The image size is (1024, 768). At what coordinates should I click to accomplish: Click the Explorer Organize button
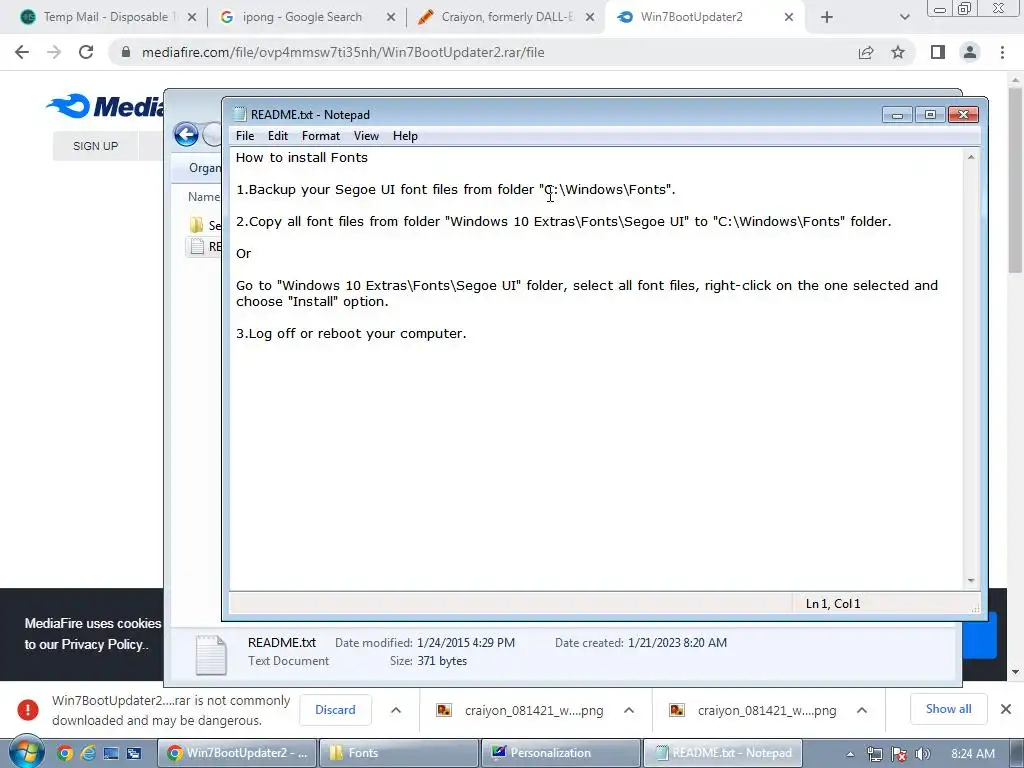click(x=204, y=168)
